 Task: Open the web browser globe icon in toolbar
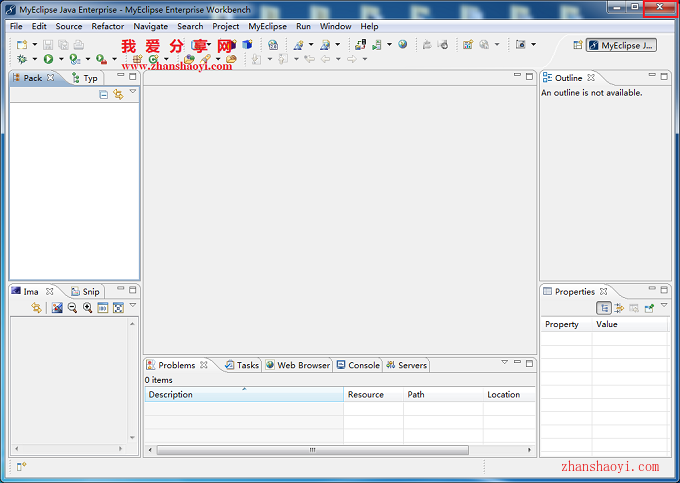(403, 44)
